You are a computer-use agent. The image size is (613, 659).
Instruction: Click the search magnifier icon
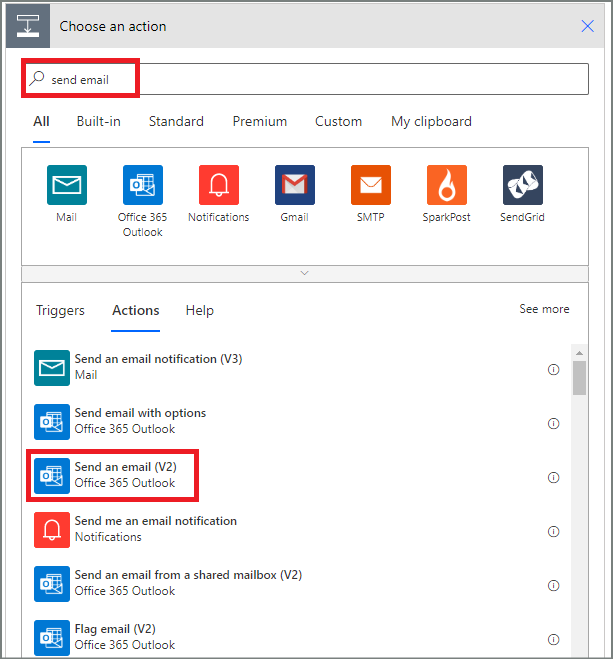[x=37, y=79]
